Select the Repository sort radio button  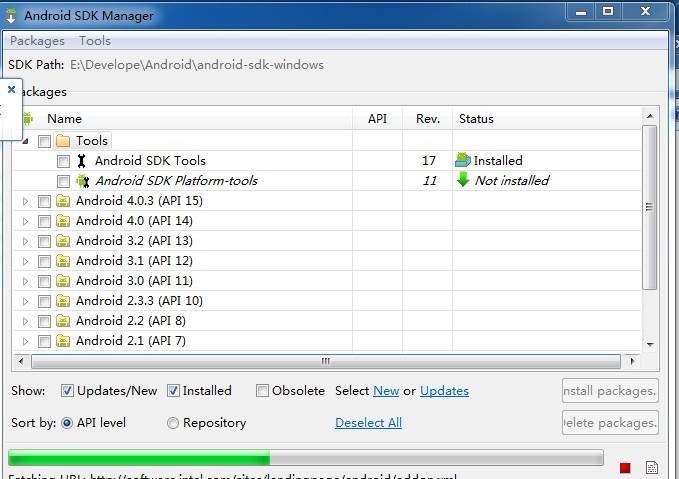(x=173, y=423)
